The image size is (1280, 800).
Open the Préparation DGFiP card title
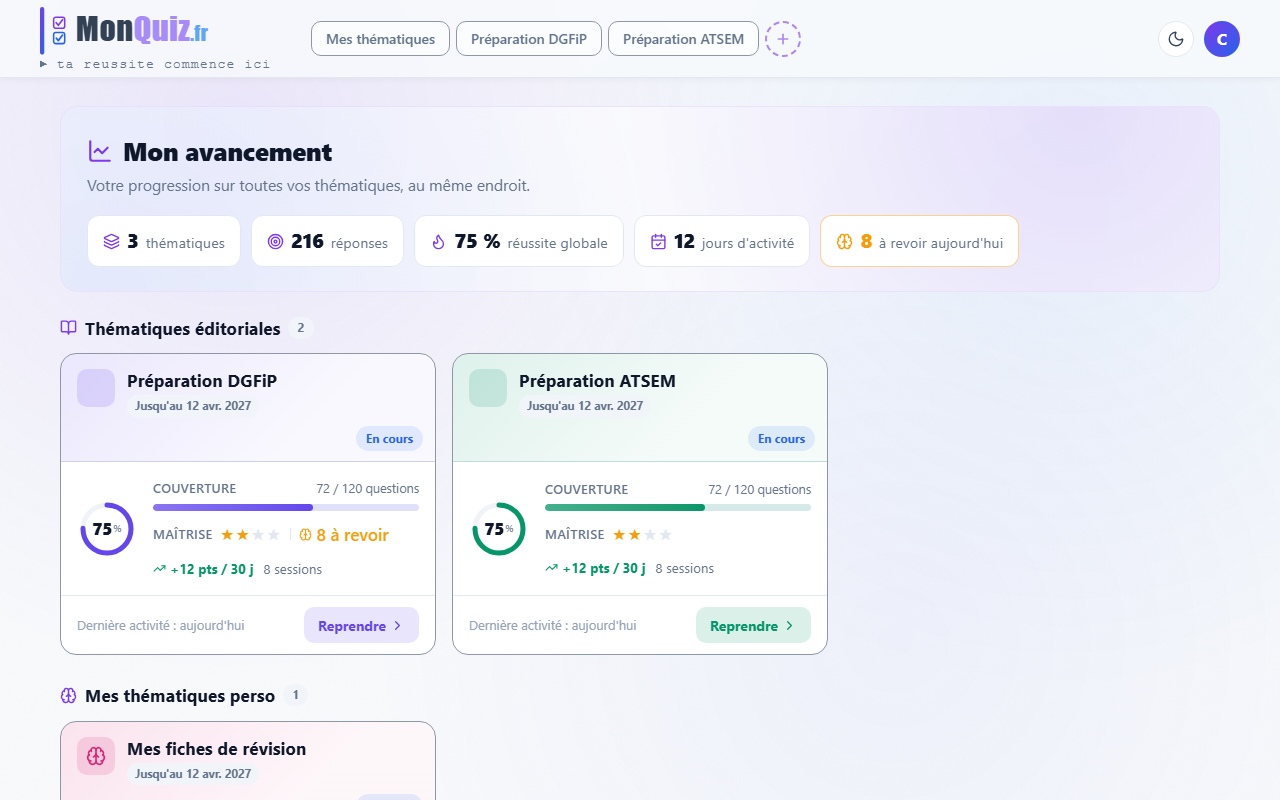pos(202,381)
